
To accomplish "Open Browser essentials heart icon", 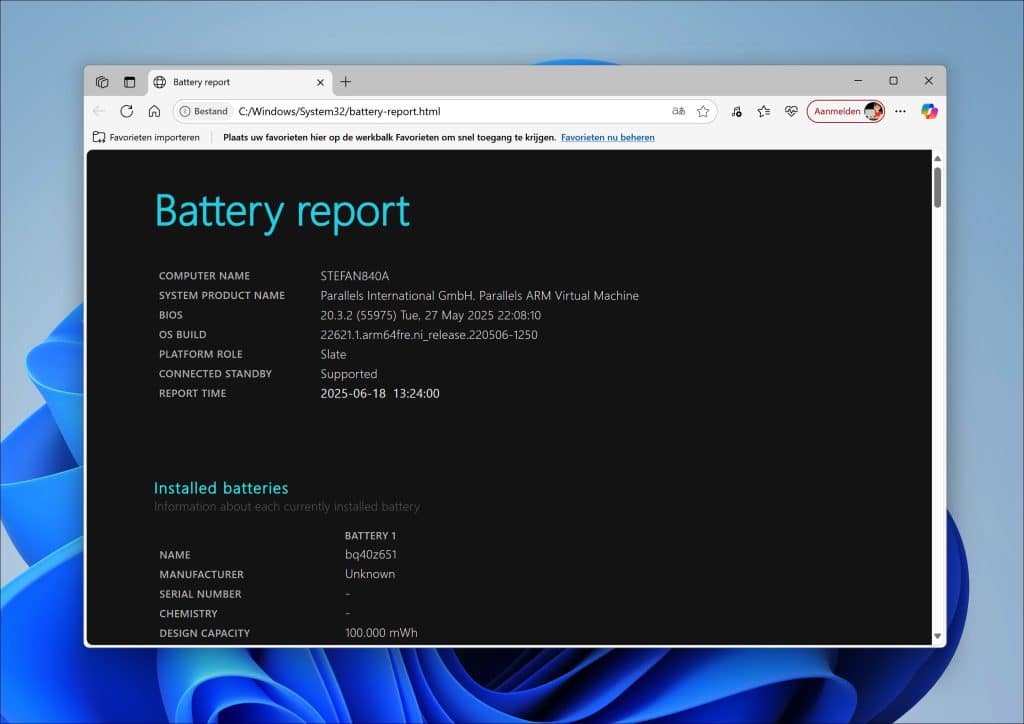I will click(x=791, y=112).
